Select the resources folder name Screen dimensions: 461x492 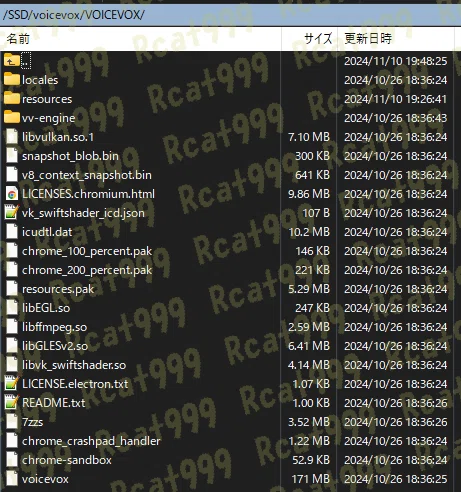tap(47, 99)
